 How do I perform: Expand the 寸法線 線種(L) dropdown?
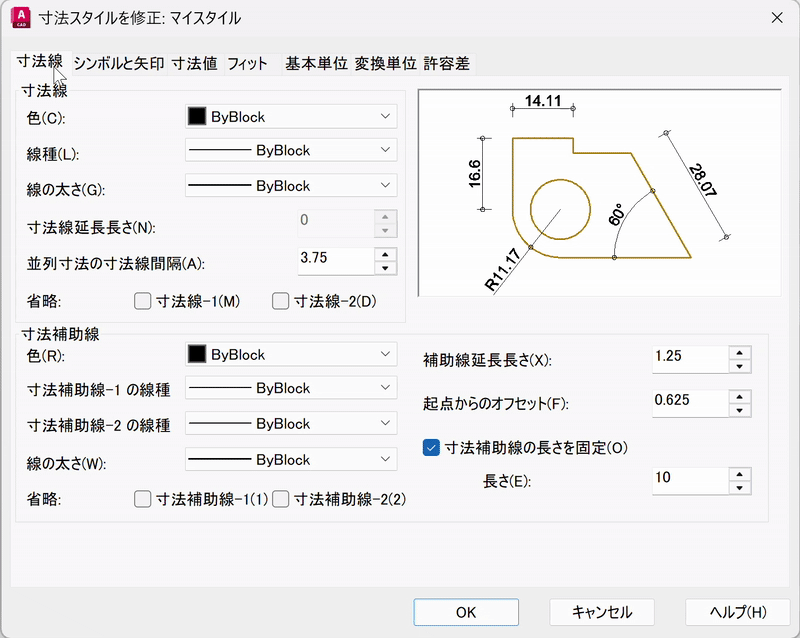(291, 151)
